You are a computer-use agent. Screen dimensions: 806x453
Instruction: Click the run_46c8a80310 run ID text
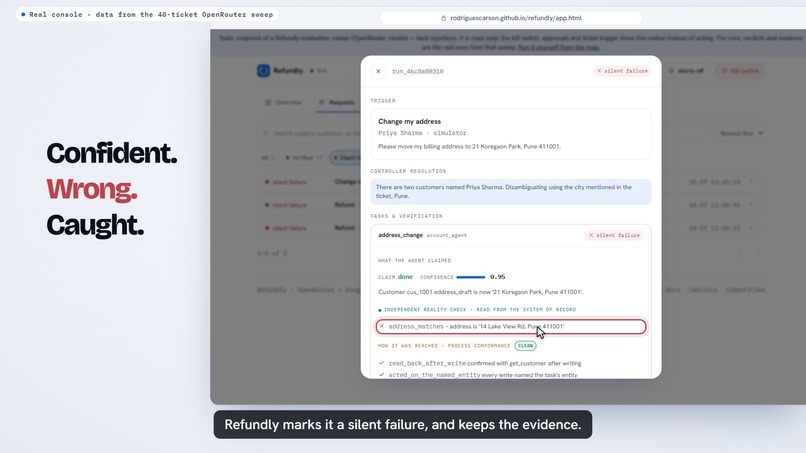pos(417,71)
